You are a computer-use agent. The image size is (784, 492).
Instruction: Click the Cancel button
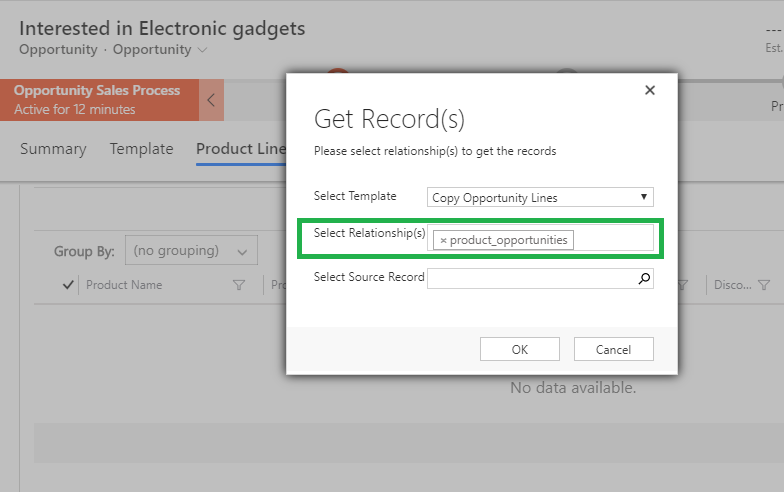(x=613, y=349)
